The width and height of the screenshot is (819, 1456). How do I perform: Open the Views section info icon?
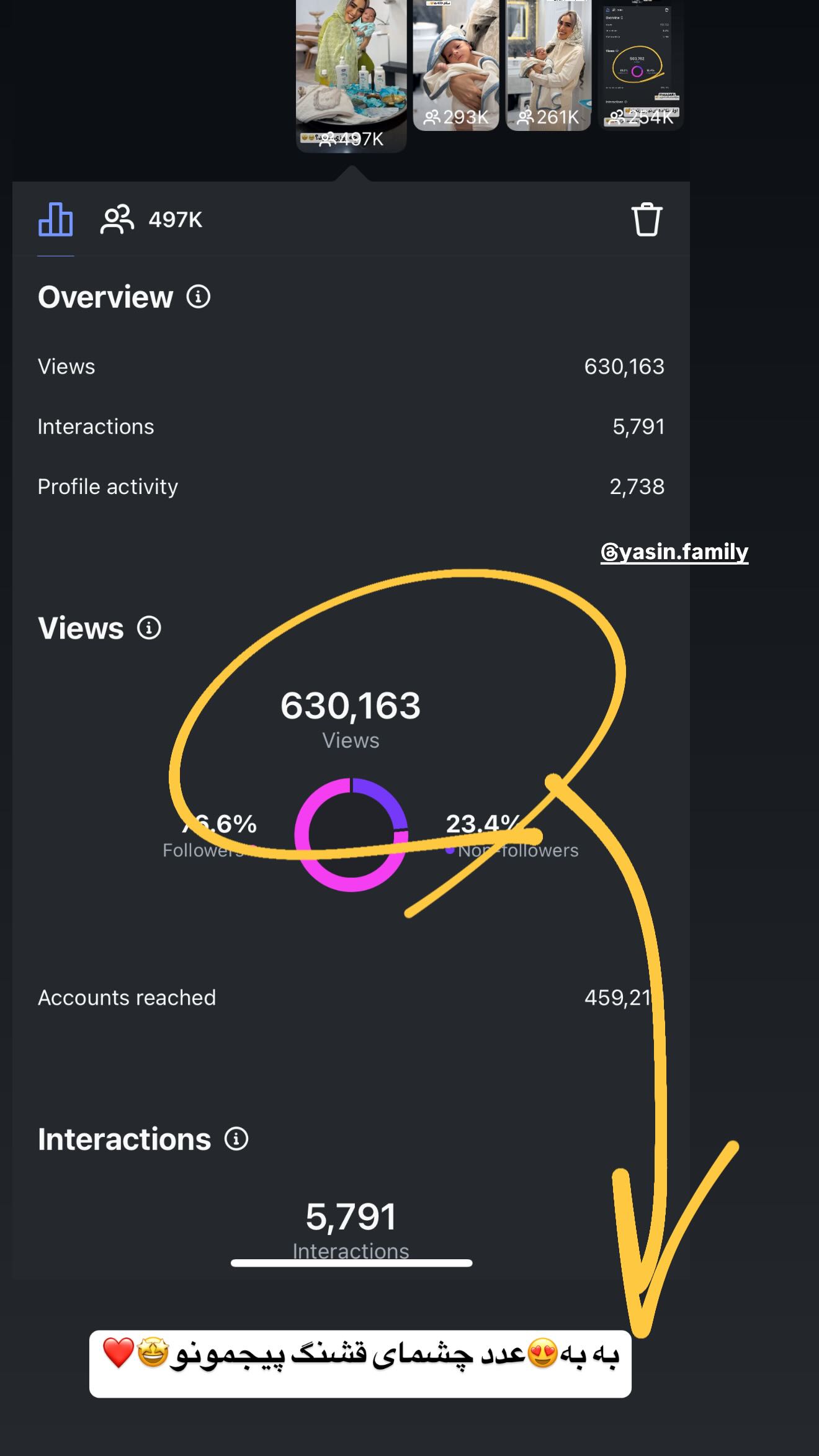pyautogui.click(x=149, y=627)
